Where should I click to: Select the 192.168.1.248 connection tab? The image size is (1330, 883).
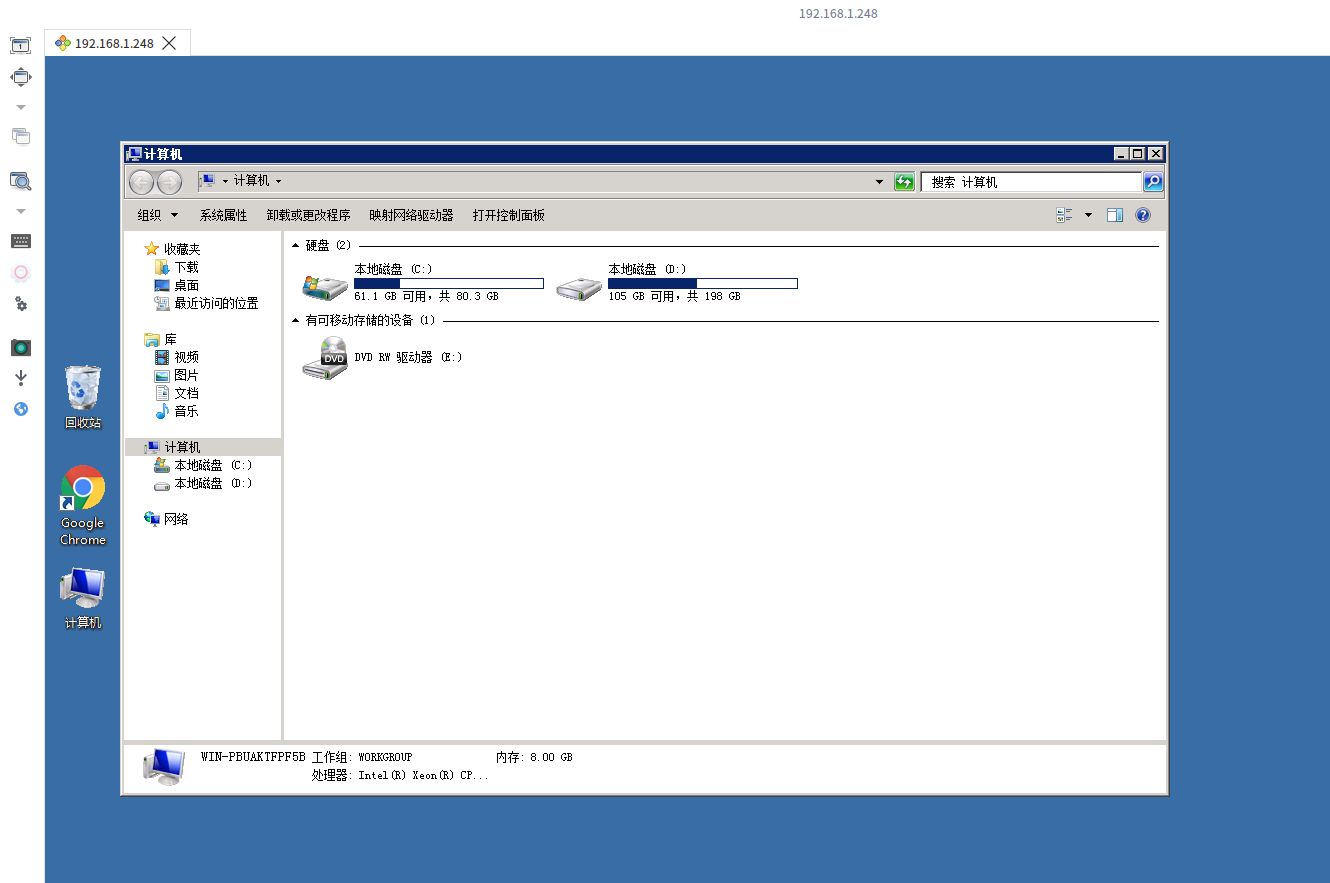pos(117,43)
